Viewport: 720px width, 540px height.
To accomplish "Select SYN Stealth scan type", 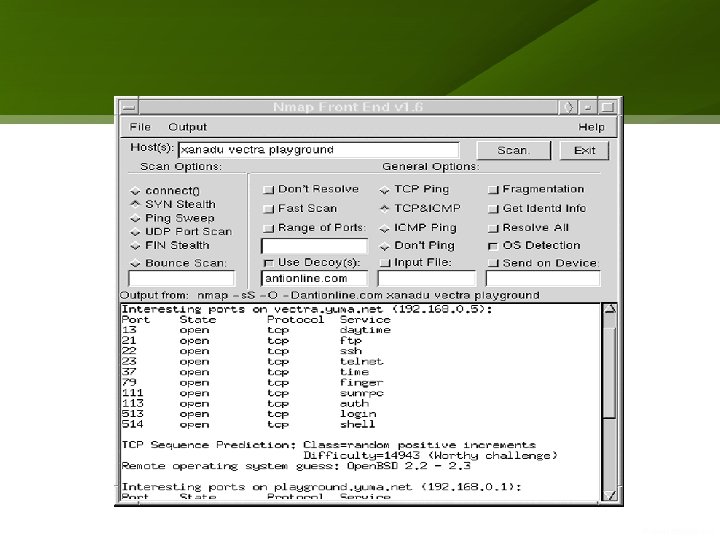I will tap(135, 204).
